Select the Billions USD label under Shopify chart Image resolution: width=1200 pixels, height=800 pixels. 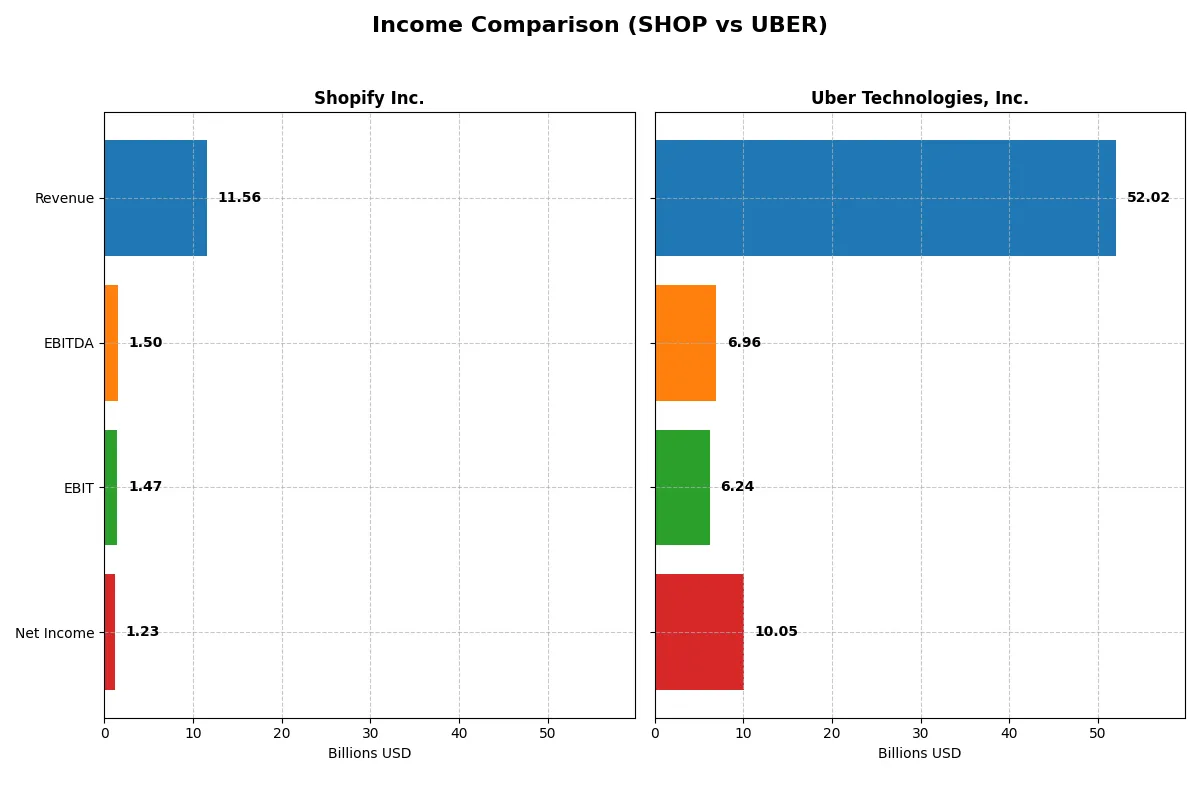(369, 753)
